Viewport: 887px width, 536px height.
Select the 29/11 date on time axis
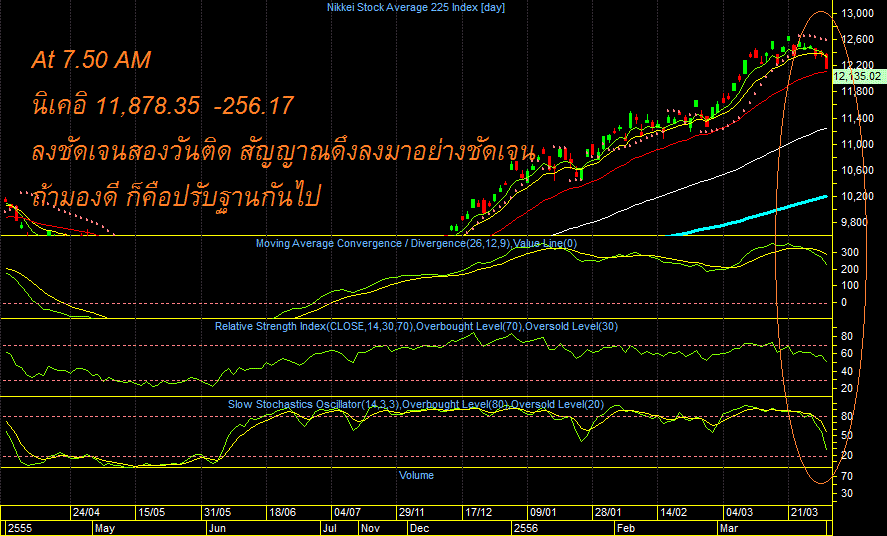click(412, 512)
